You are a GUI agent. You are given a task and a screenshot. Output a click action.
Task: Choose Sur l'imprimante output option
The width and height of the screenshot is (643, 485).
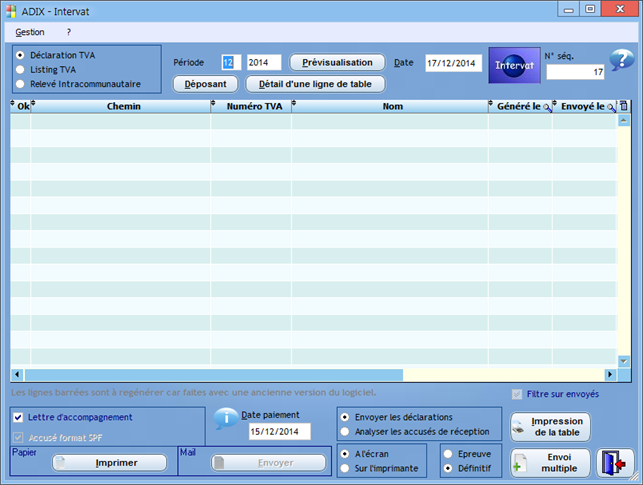point(345,468)
